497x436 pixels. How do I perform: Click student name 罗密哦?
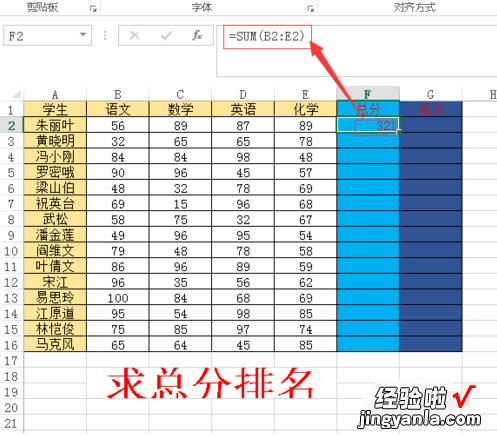click(x=55, y=172)
